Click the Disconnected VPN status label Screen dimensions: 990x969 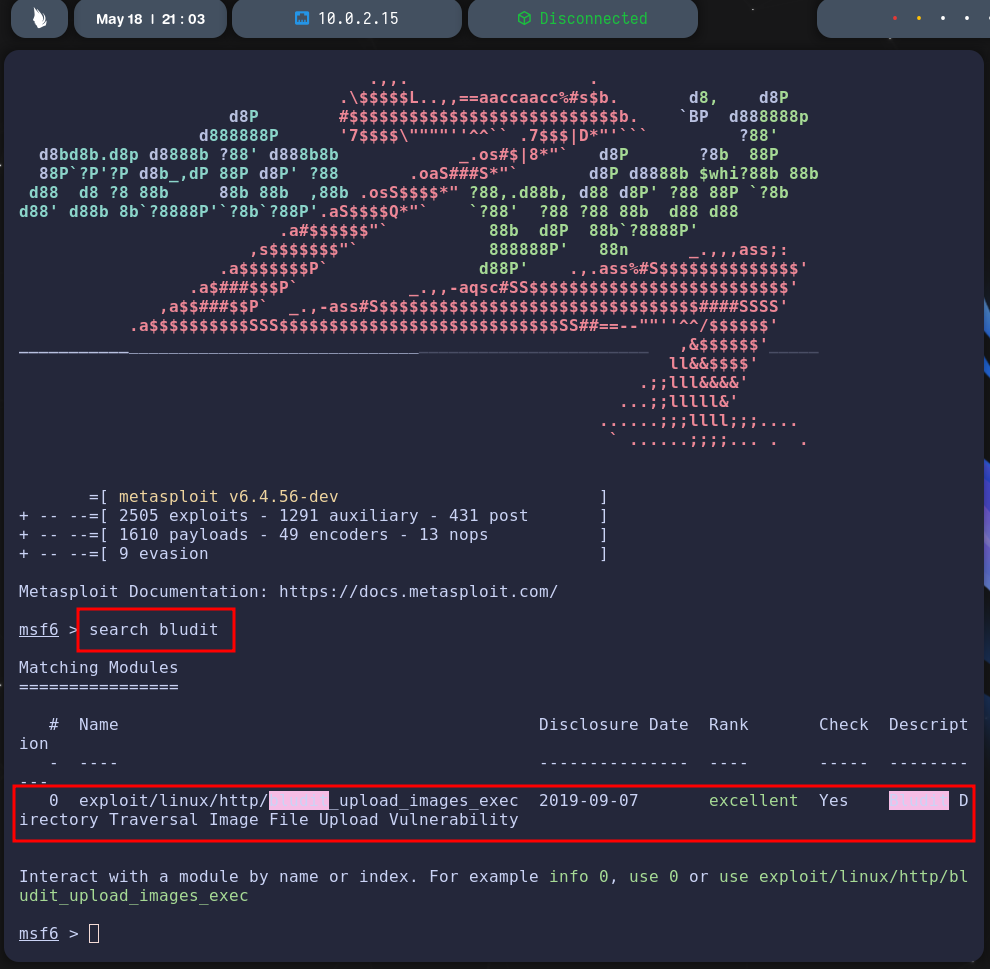coord(593,18)
